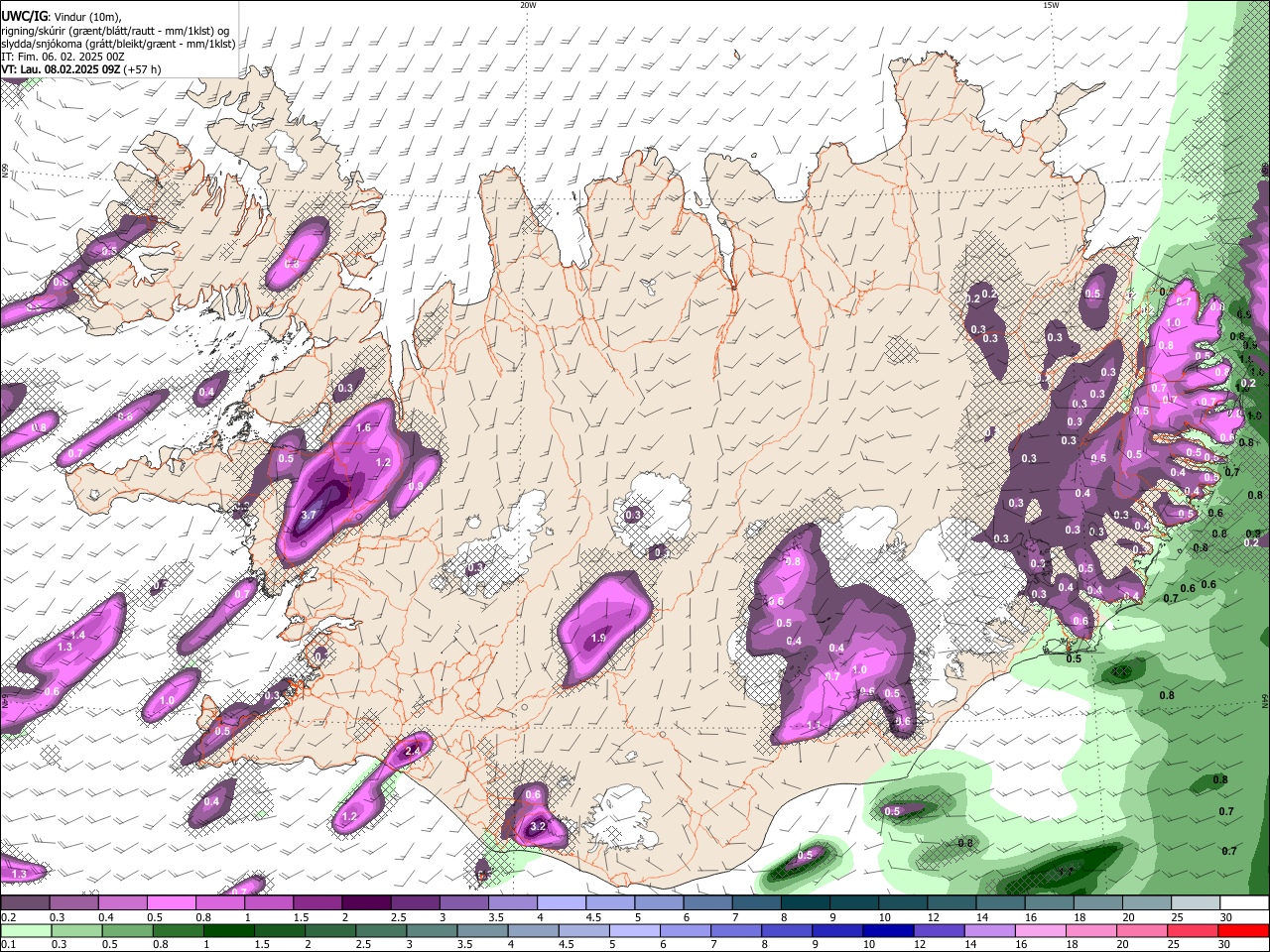The width and height of the screenshot is (1270, 952).
Task: Click the bright red swatch ending the bottom legend row
Action: tap(1243, 930)
